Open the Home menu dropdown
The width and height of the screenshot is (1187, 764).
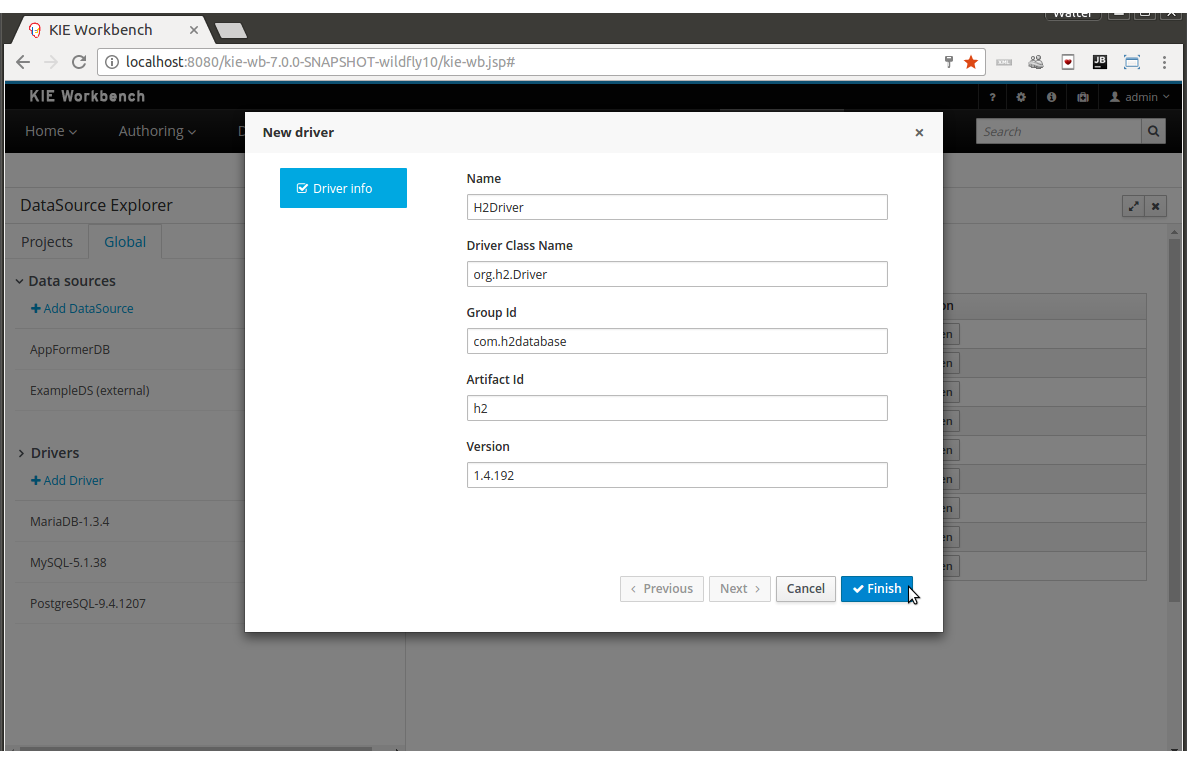(x=51, y=131)
